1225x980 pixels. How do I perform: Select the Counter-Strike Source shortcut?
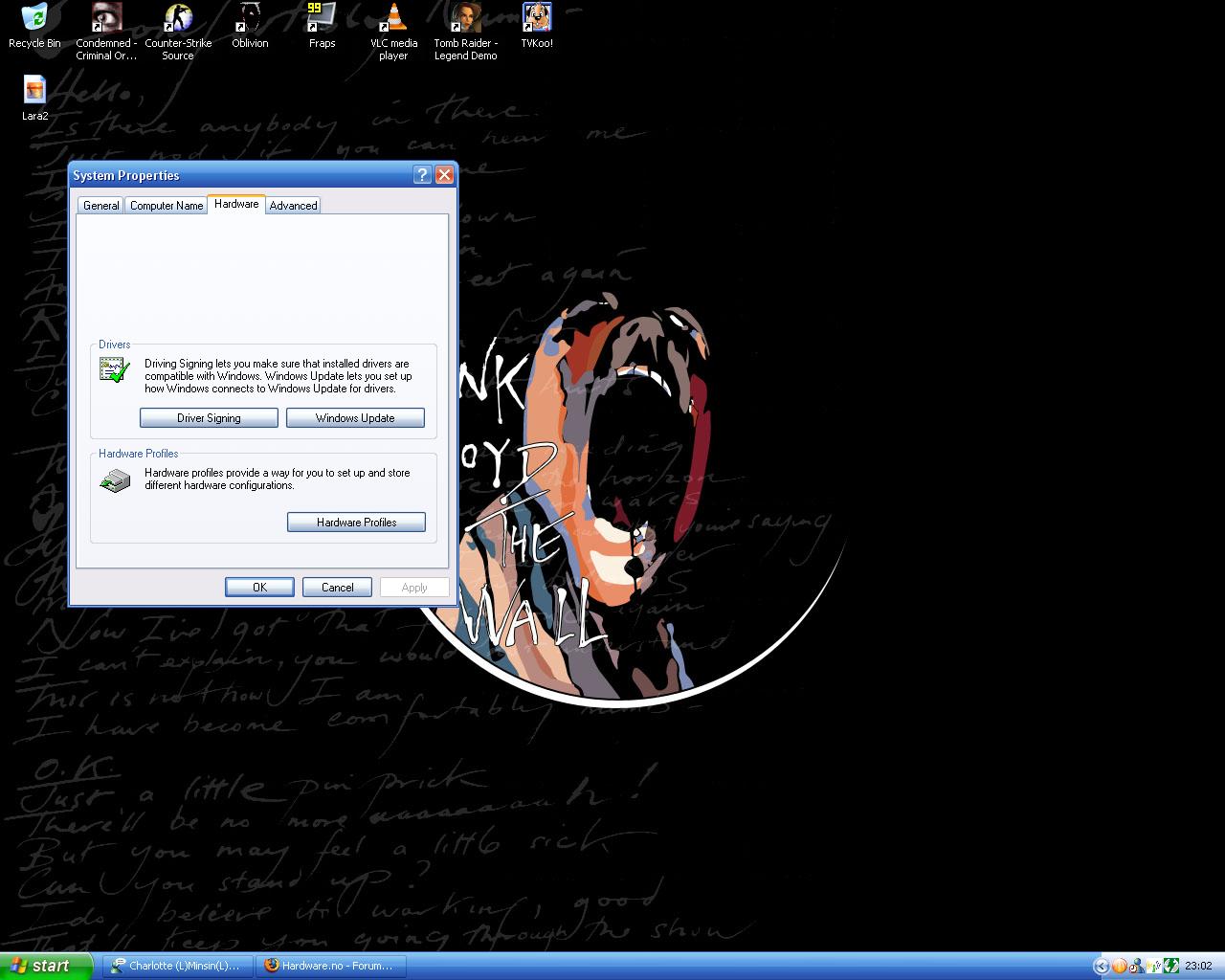pyautogui.click(x=178, y=32)
